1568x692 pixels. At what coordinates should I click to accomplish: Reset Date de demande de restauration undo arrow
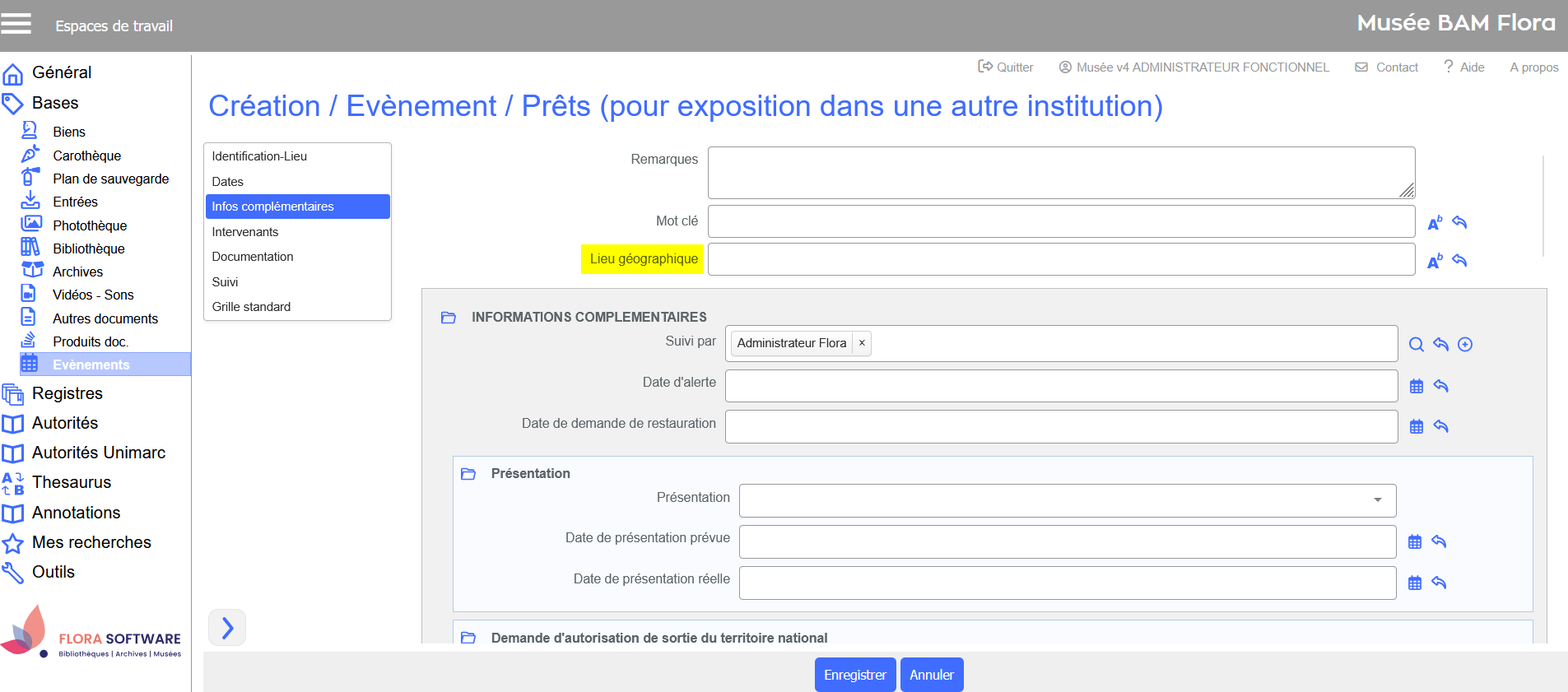pos(1440,425)
